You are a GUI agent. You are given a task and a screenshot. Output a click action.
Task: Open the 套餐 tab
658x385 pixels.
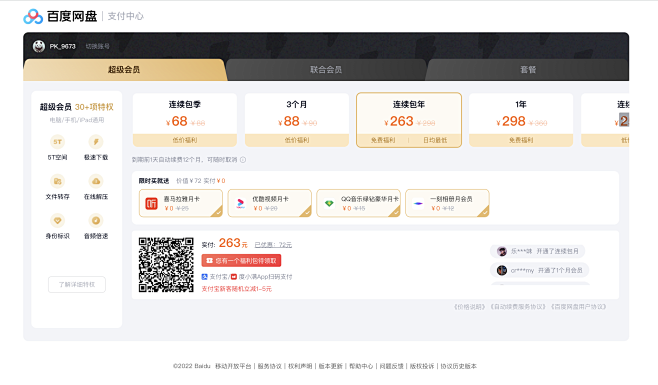tap(528, 70)
